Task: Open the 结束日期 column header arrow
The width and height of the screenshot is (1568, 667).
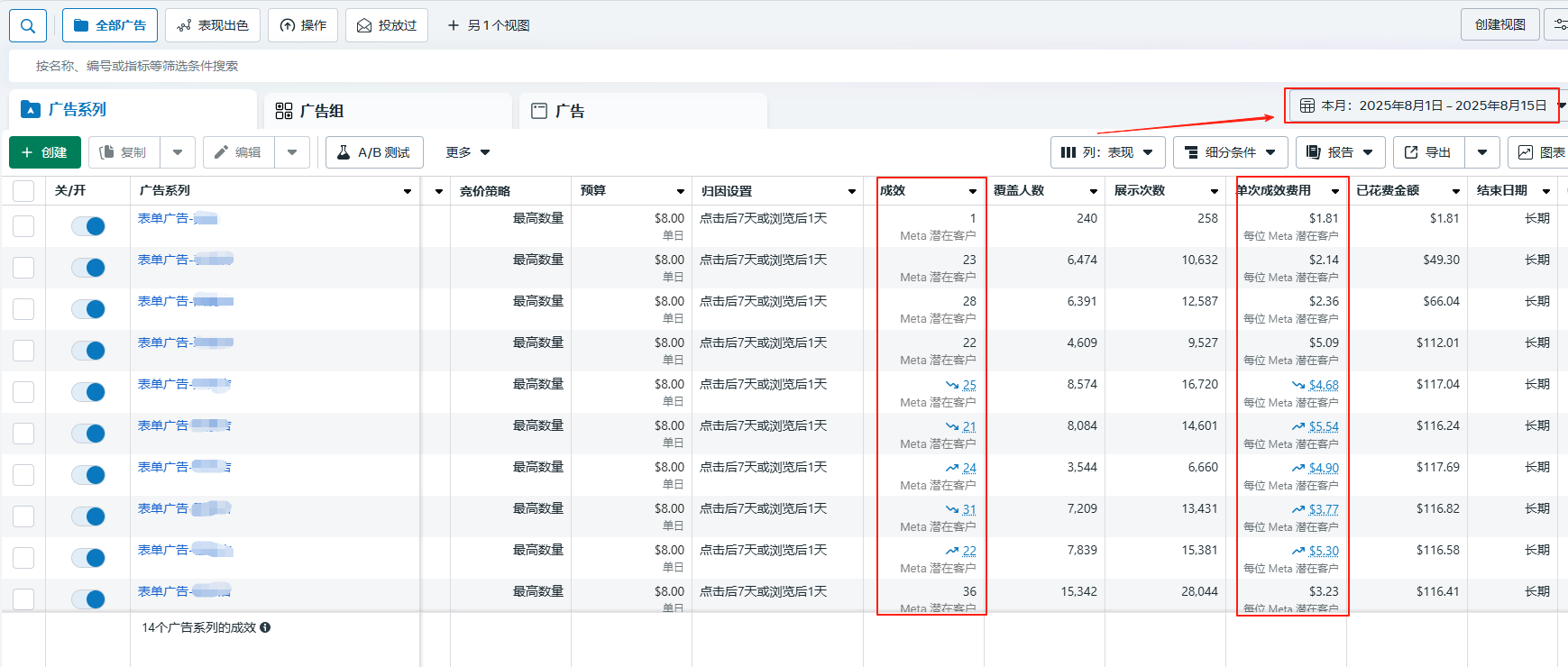Action: 1546,191
